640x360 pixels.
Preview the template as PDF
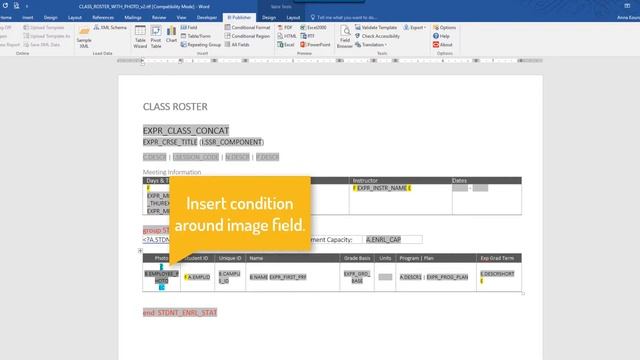(285, 27)
